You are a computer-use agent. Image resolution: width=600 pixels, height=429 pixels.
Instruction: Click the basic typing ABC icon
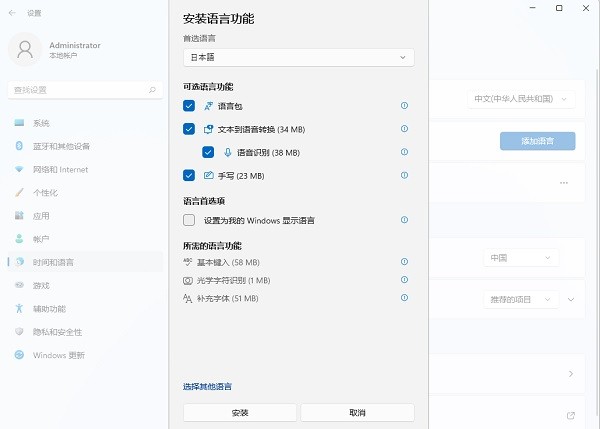coord(188,262)
